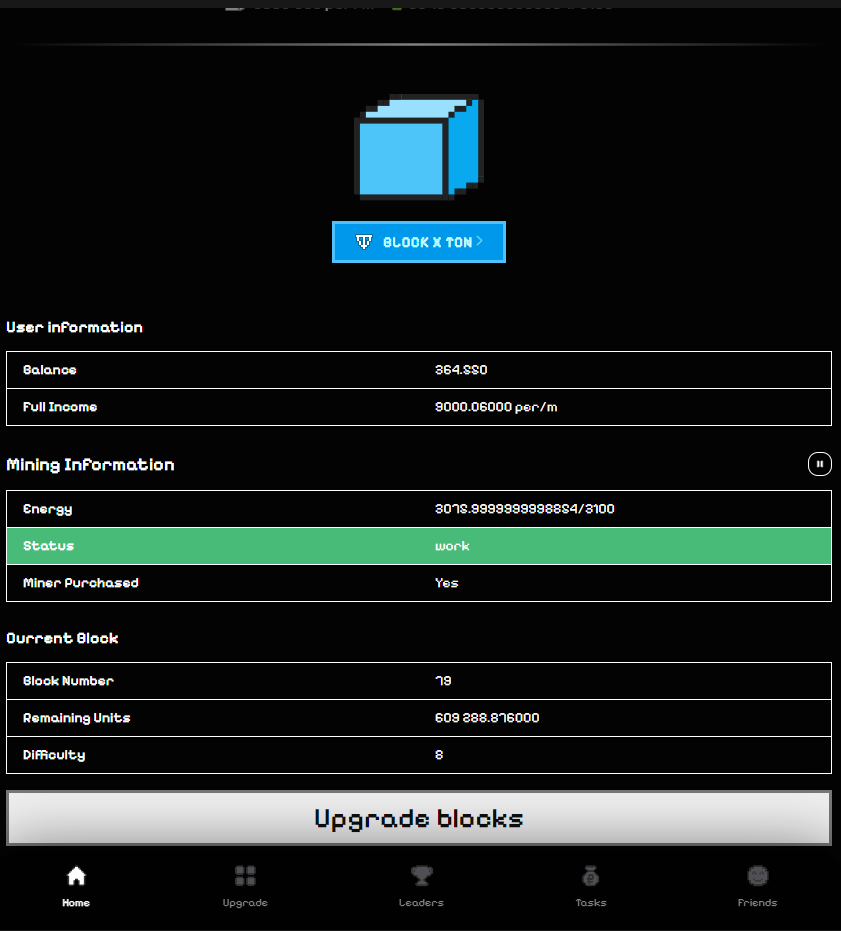The image size is (841, 931).
Task: Click the User information heading
Action: [74, 327]
